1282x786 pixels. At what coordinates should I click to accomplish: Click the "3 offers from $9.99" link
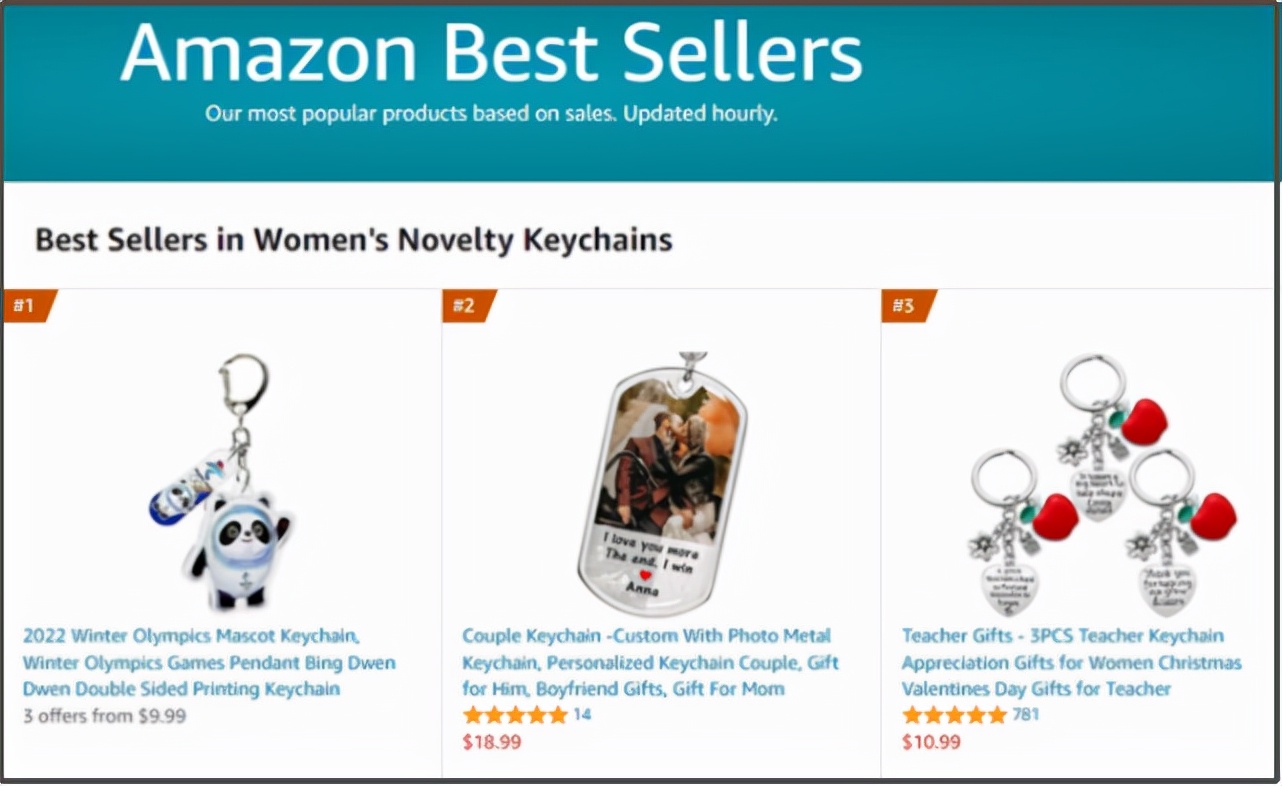[x=104, y=716]
